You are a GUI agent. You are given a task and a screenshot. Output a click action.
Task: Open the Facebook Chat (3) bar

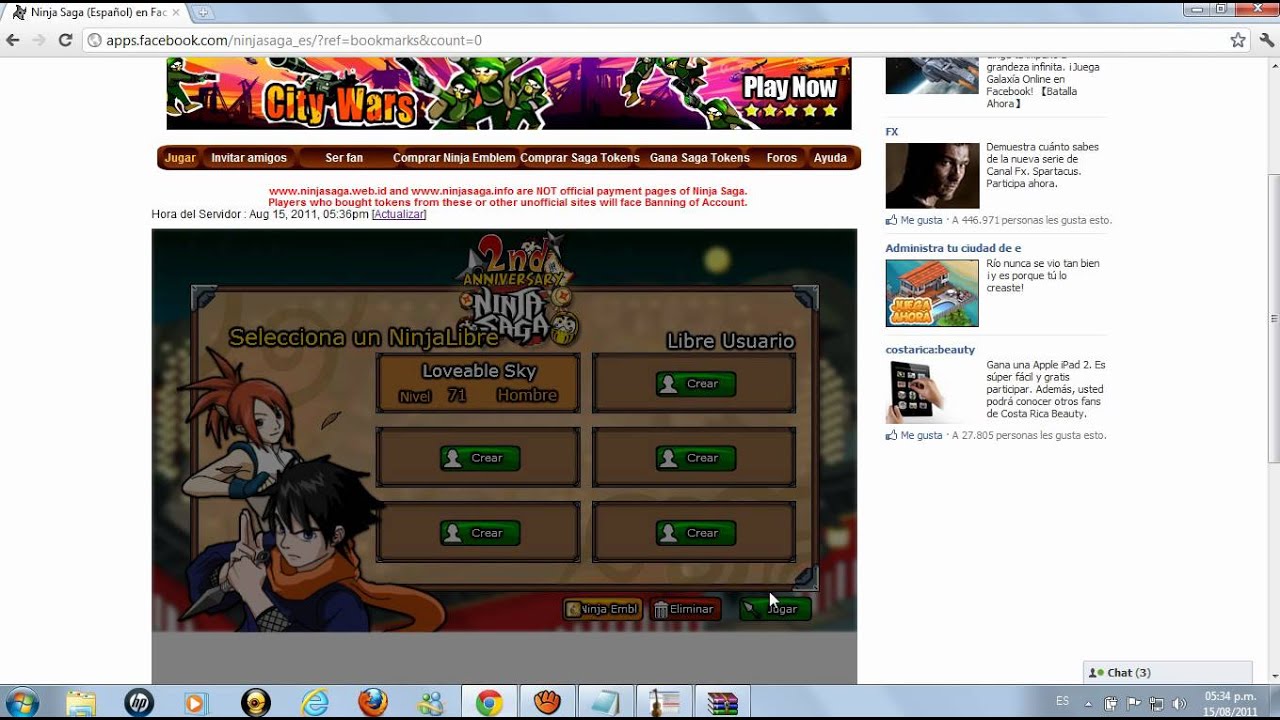coord(1167,673)
